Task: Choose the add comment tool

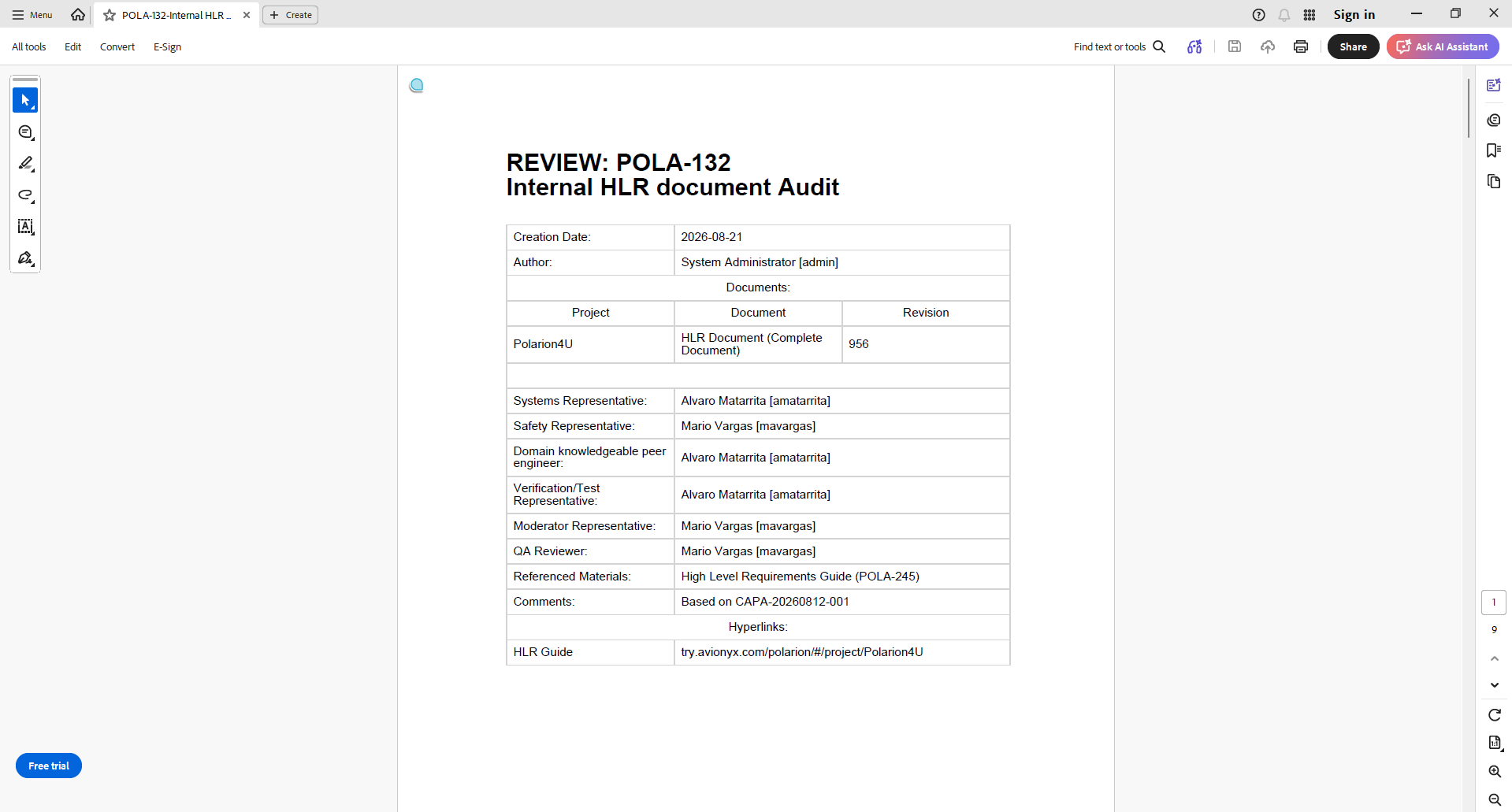Action: (25, 132)
